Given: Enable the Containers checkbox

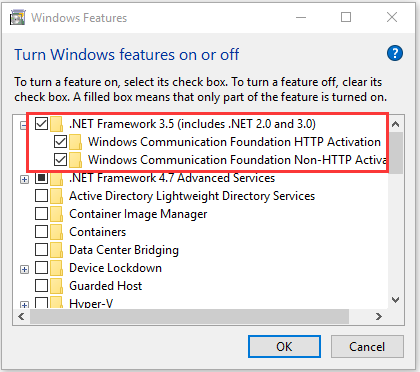Looking at the screenshot, I should (x=41, y=232).
